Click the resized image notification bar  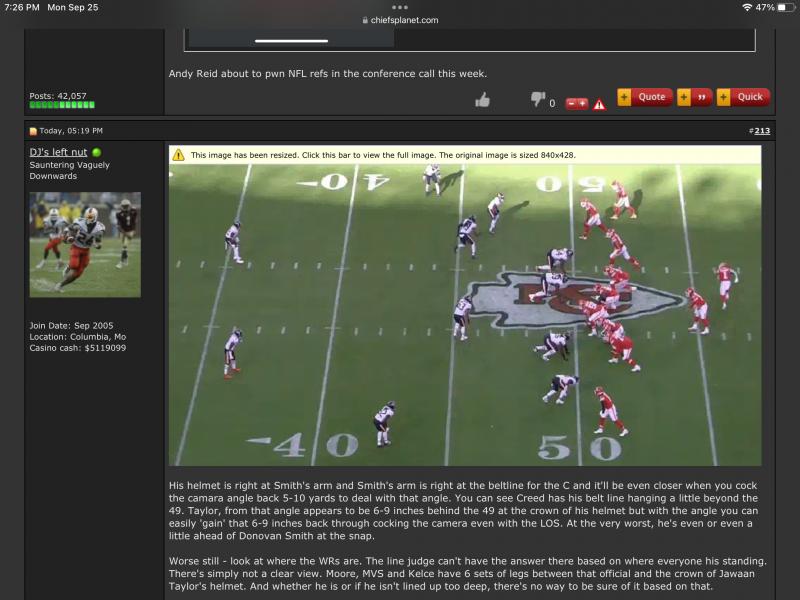pyautogui.click(x=465, y=155)
